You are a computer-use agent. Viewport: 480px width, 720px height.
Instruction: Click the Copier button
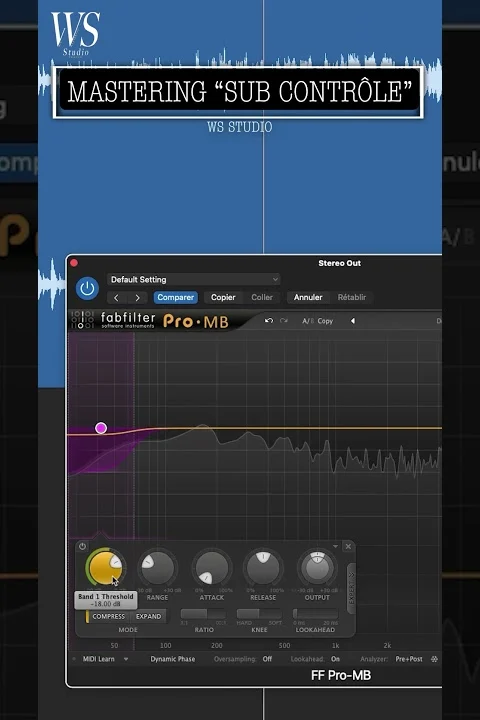(223, 298)
